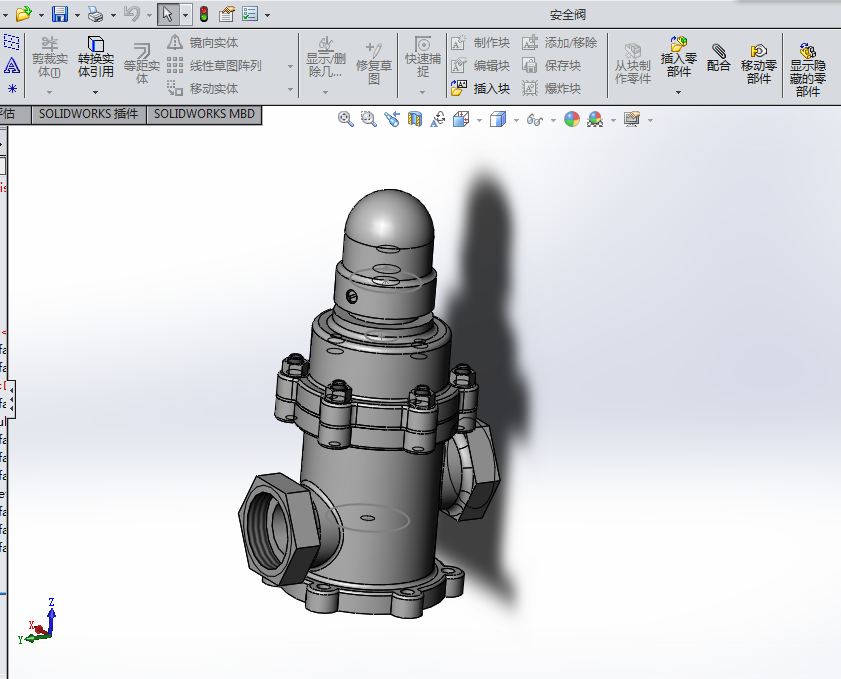The image size is (841, 679).
Task: Click the Edit Appearance color ball
Action: point(572,119)
